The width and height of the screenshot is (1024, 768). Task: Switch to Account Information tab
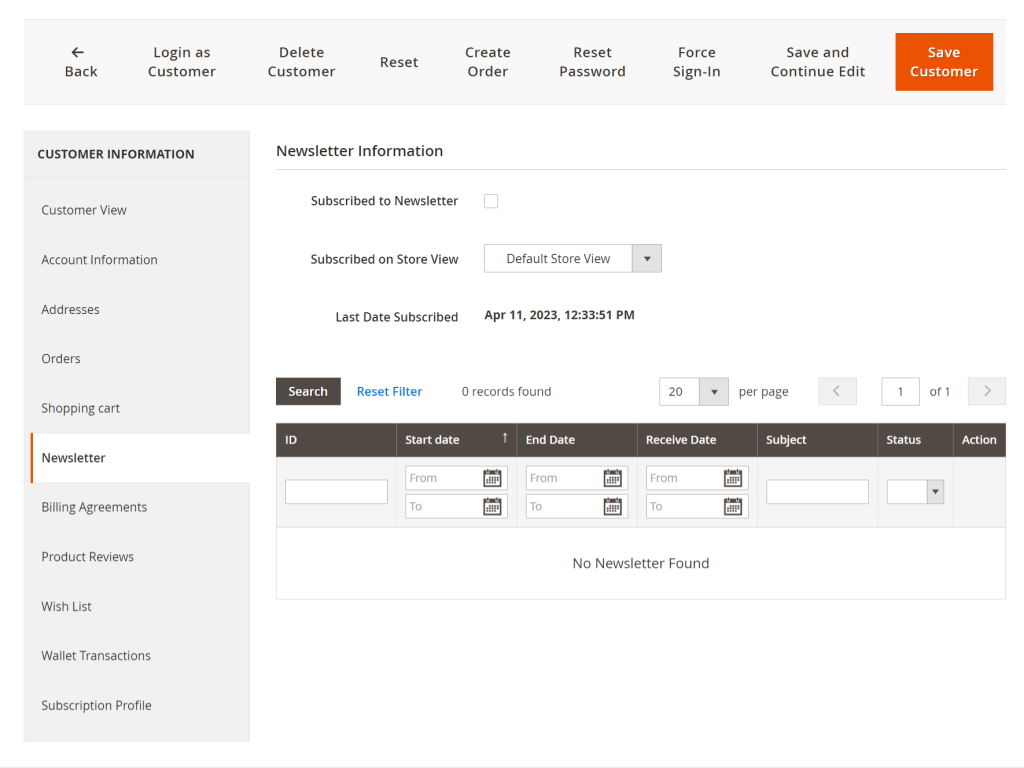99,260
